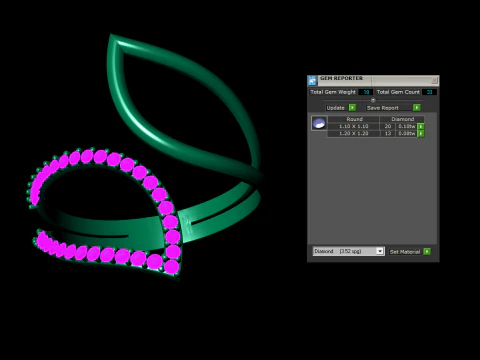The height and width of the screenshot is (360, 480).
Task: Click the Save Report label
Action: [383, 108]
